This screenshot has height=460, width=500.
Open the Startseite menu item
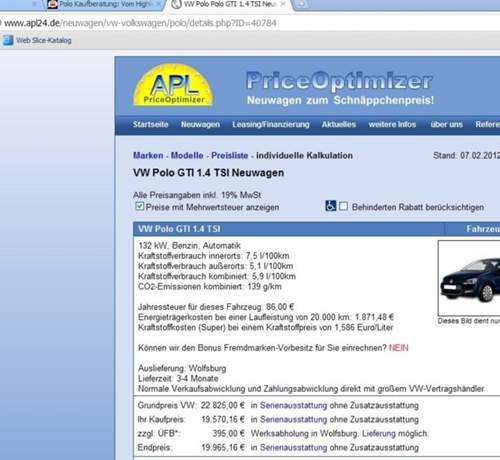click(150, 124)
